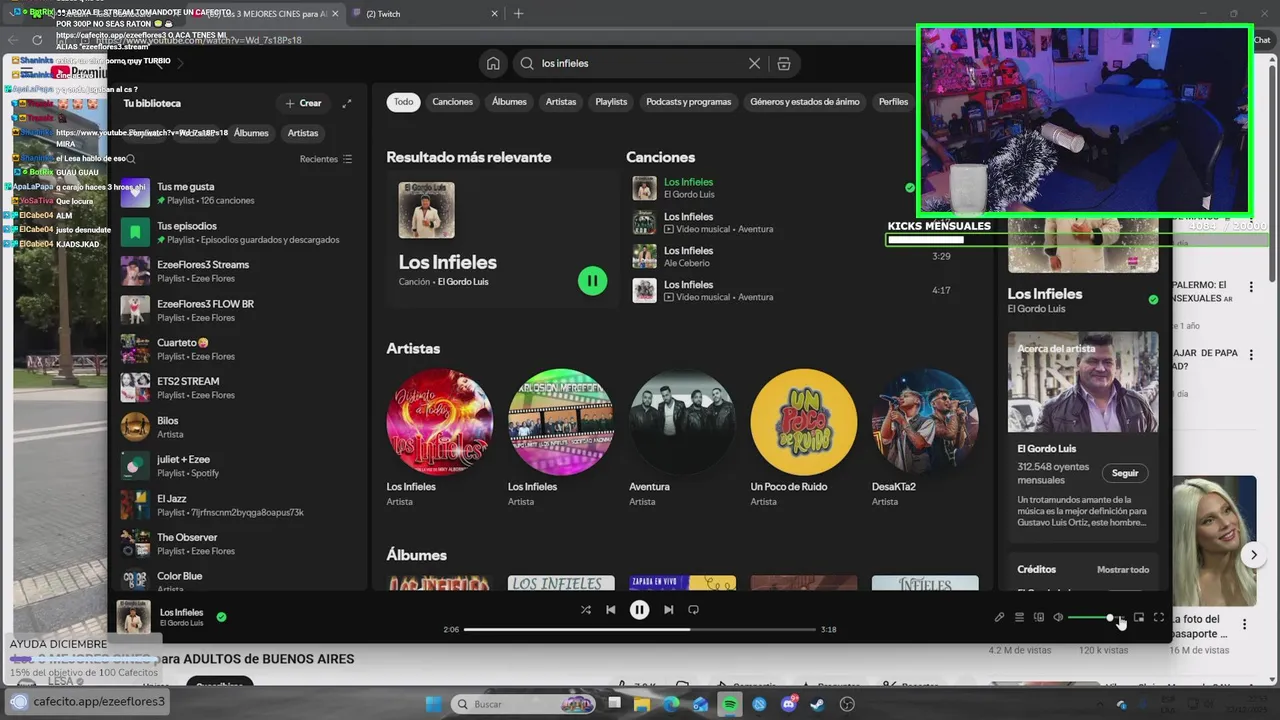Click Mostrar todo in Créditos
This screenshot has width=1280, height=720.
1123,569
